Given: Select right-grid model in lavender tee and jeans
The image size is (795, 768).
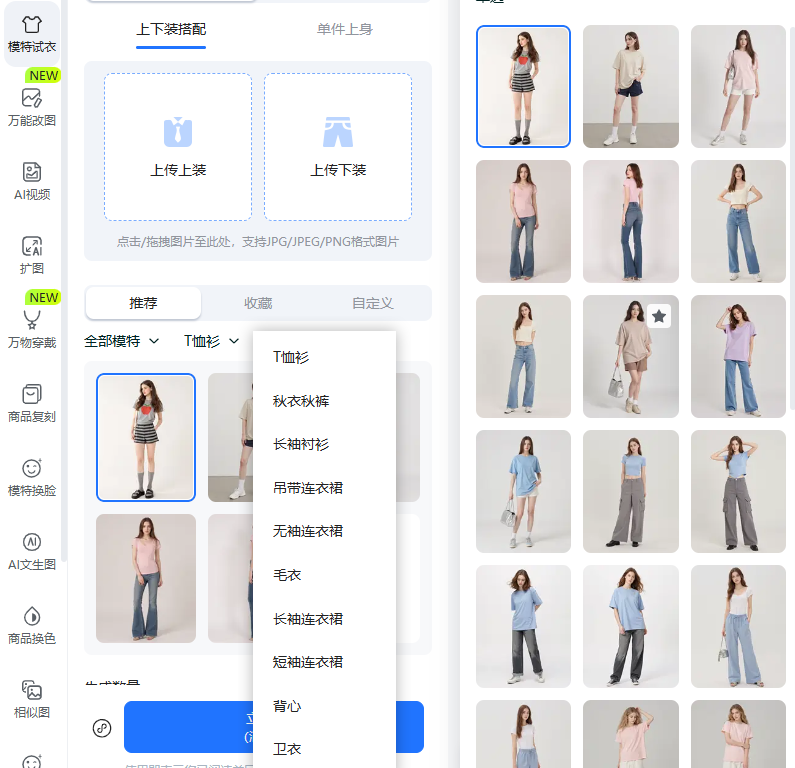Looking at the screenshot, I should [738, 356].
